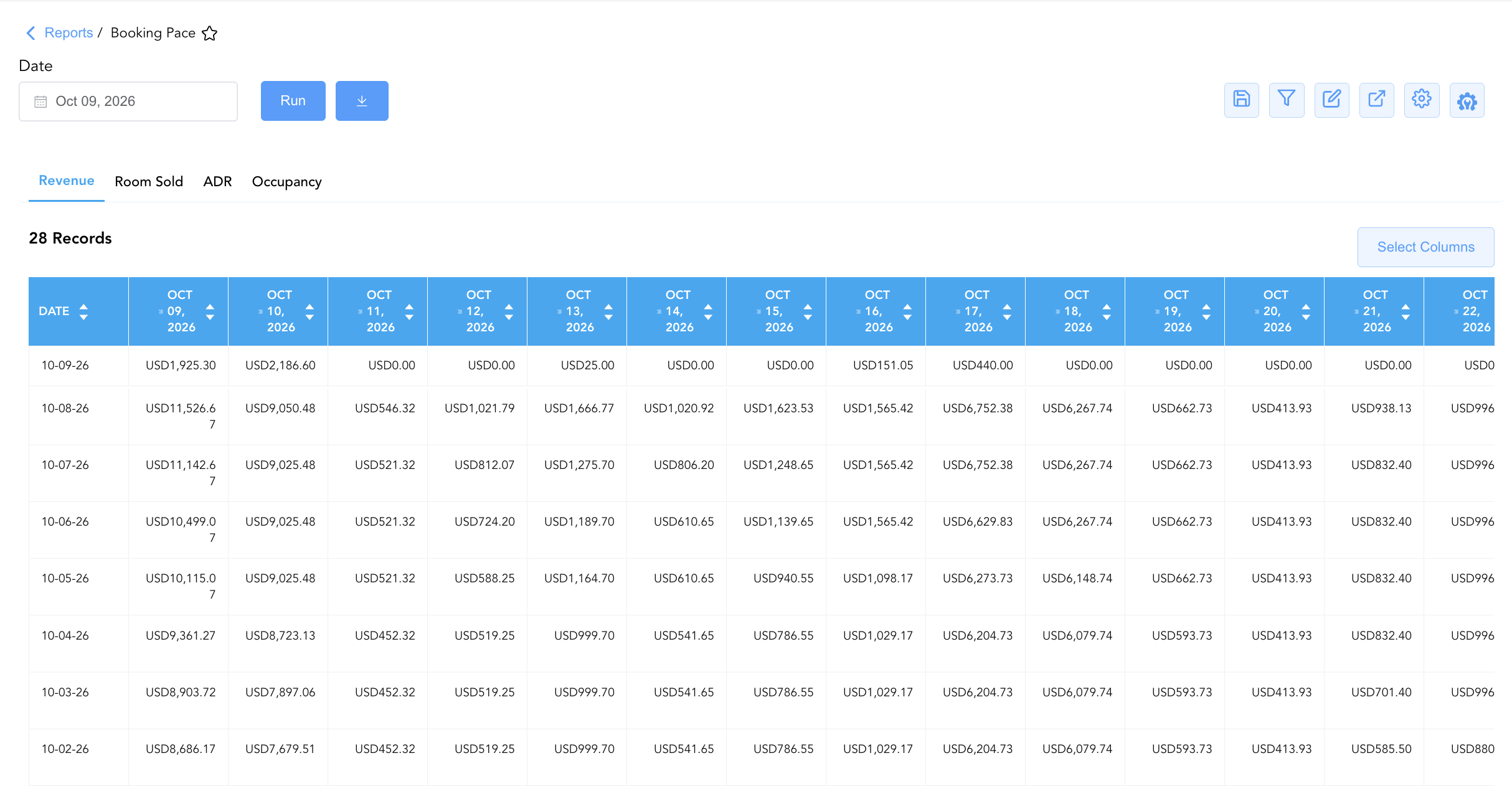This screenshot has width=1512, height=786.
Task: Sort the Oct 15, 2026 column
Action: [x=808, y=311]
